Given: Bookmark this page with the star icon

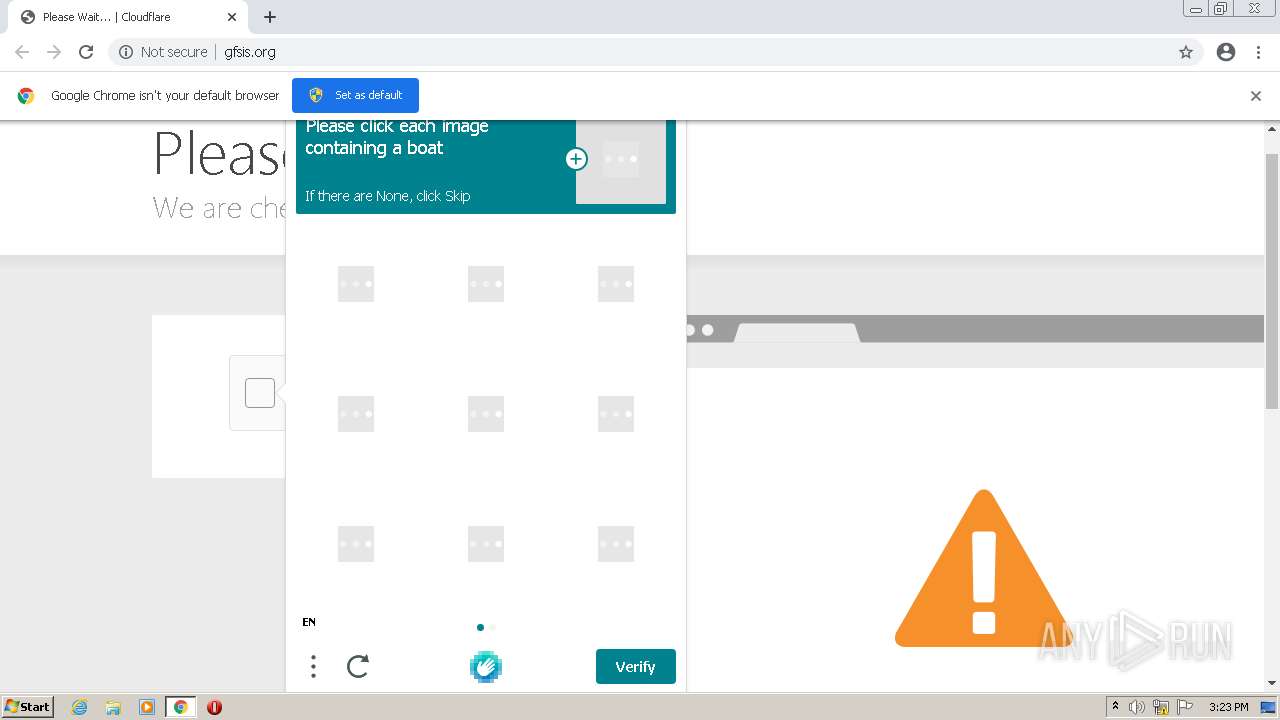Looking at the screenshot, I should 1186,52.
